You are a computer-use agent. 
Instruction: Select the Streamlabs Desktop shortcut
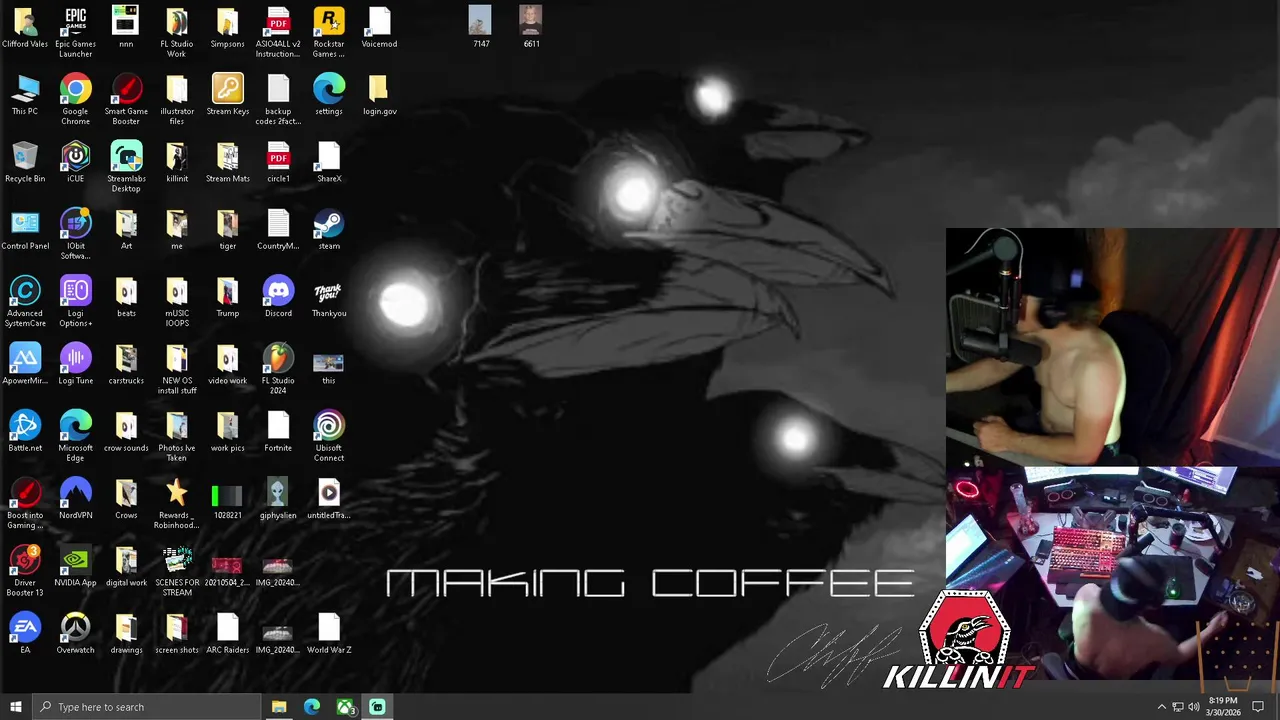tap(126, 157)
